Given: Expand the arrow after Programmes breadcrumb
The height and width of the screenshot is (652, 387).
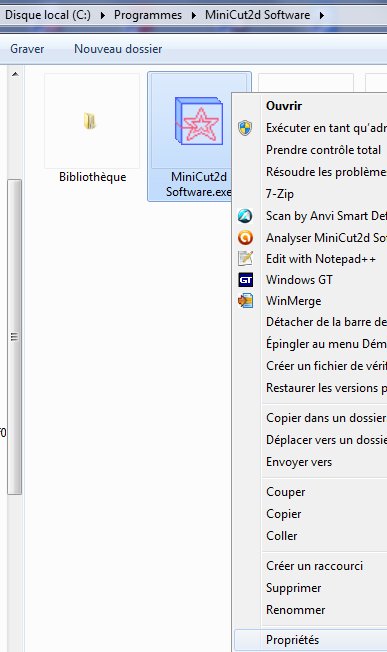Looking at the screenshot, I should [x=194, y=15].
